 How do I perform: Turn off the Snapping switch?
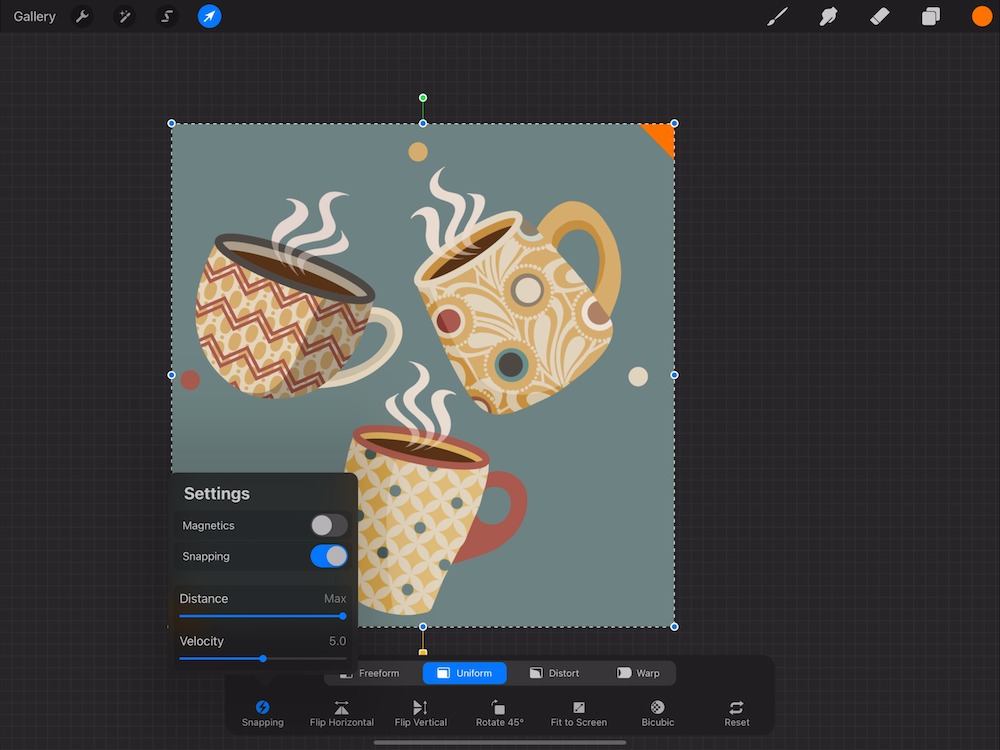[x=328, y=556]
